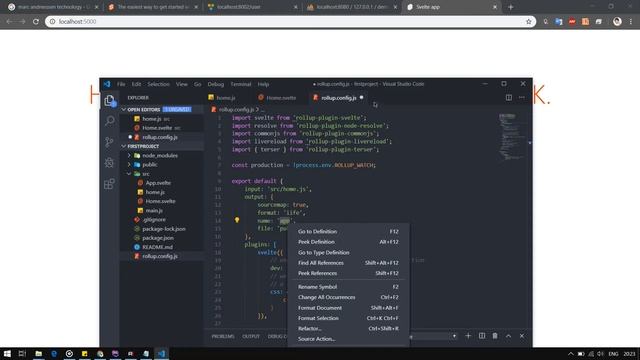This screenshot has width=640, height=360.
Task: Click the browser address bar
Action: pos(290,22)
